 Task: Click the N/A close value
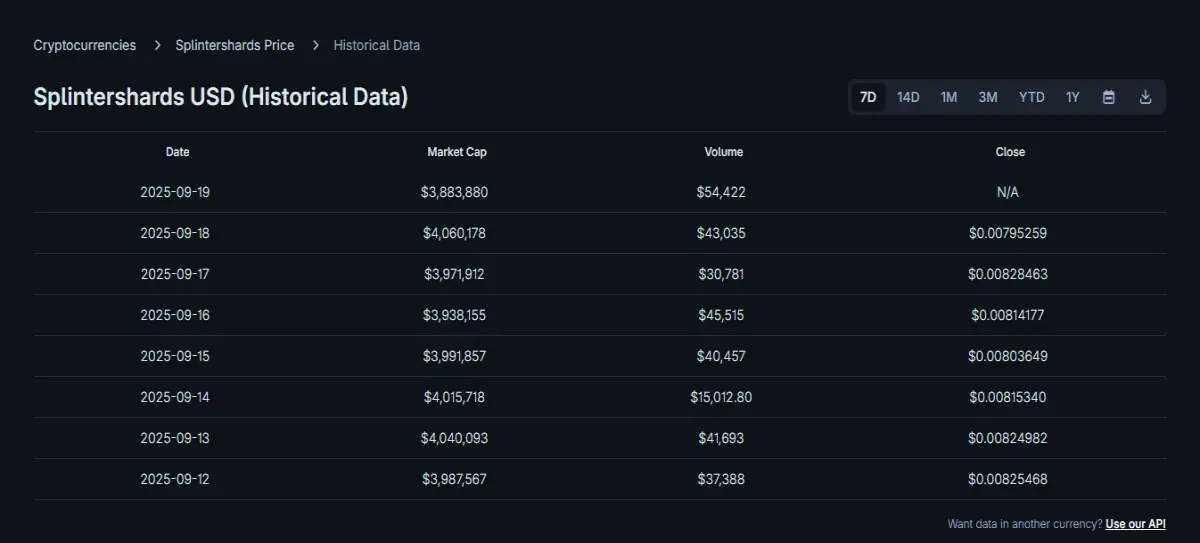(x=1008, y=192)
